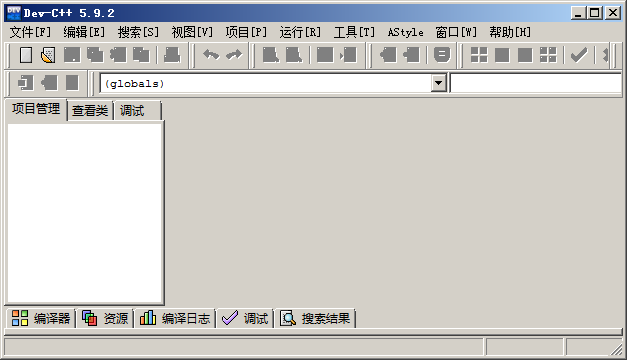Screen dimensions: 627x360
Task: Click the Find toolbar icon
Action: pyautogui.click(x=271, y=55)
